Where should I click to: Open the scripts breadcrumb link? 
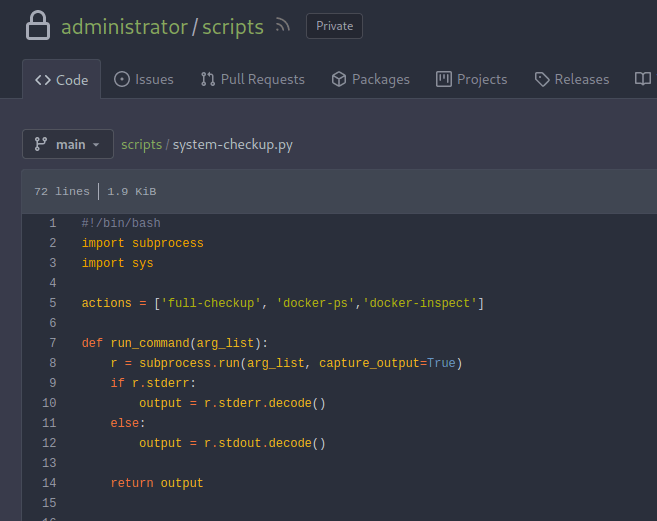pyautogui.click(x=141, y=145)
